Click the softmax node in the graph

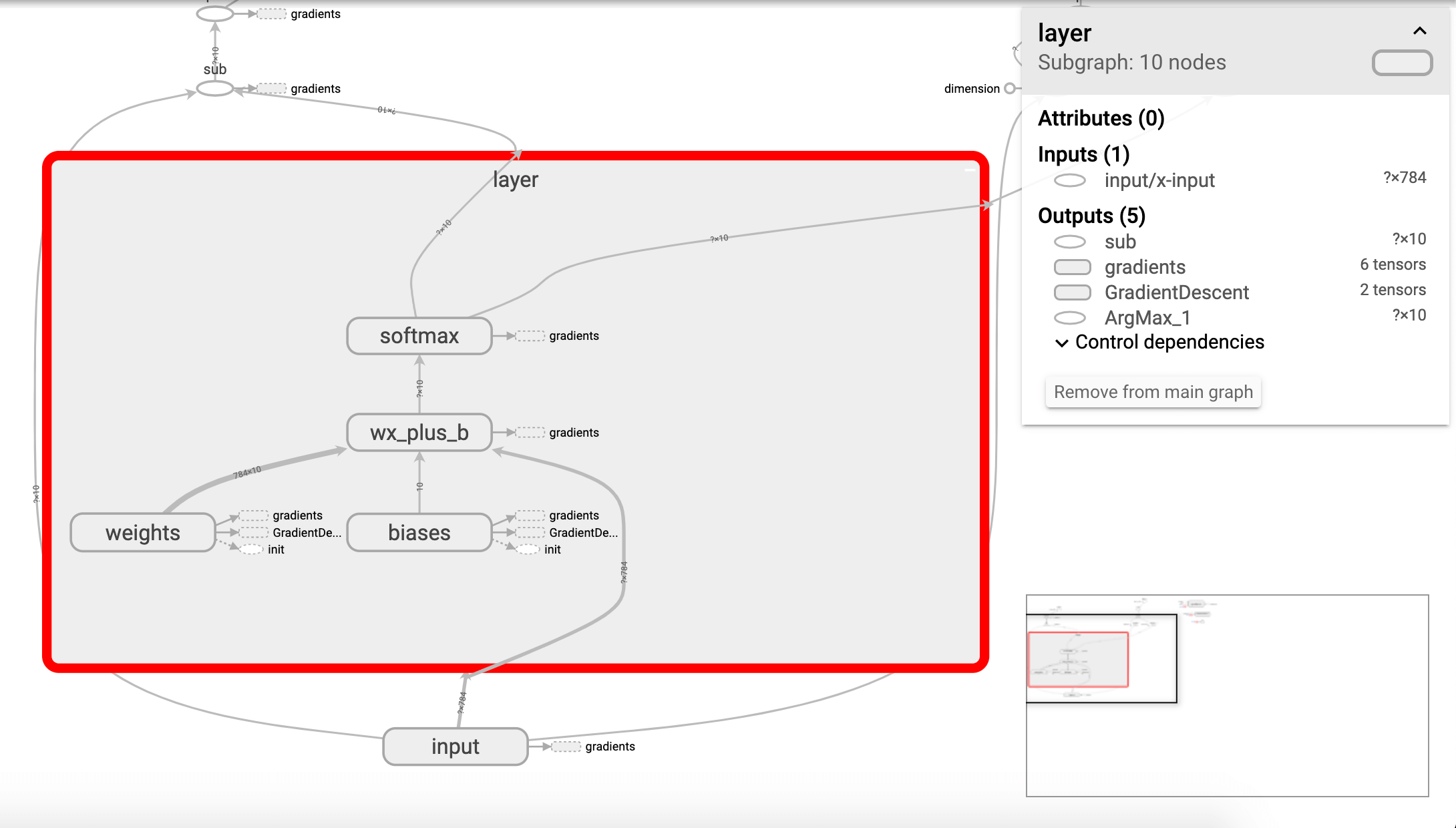coord(419,336)
